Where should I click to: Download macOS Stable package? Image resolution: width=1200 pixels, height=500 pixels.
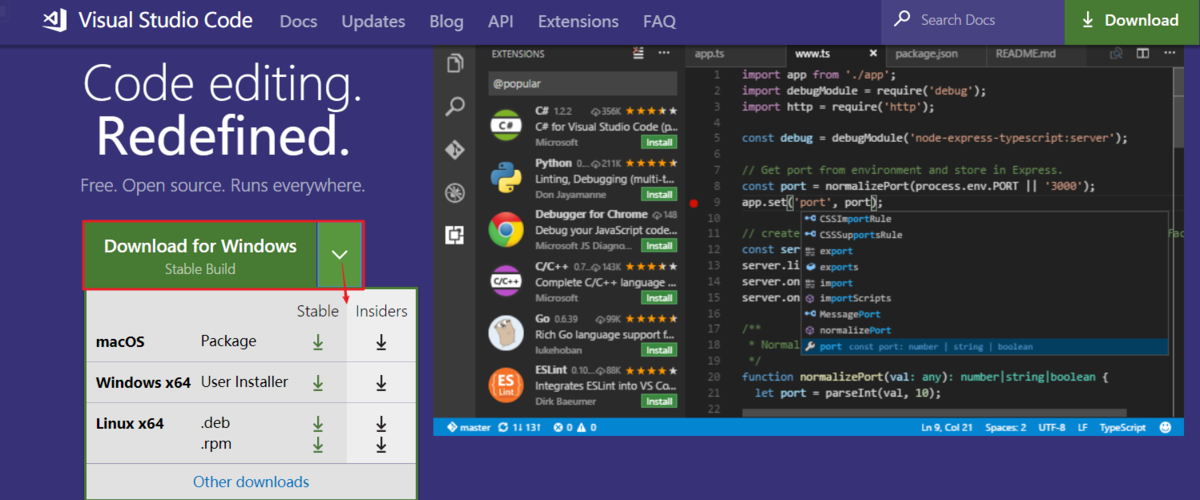click(318, 342)
